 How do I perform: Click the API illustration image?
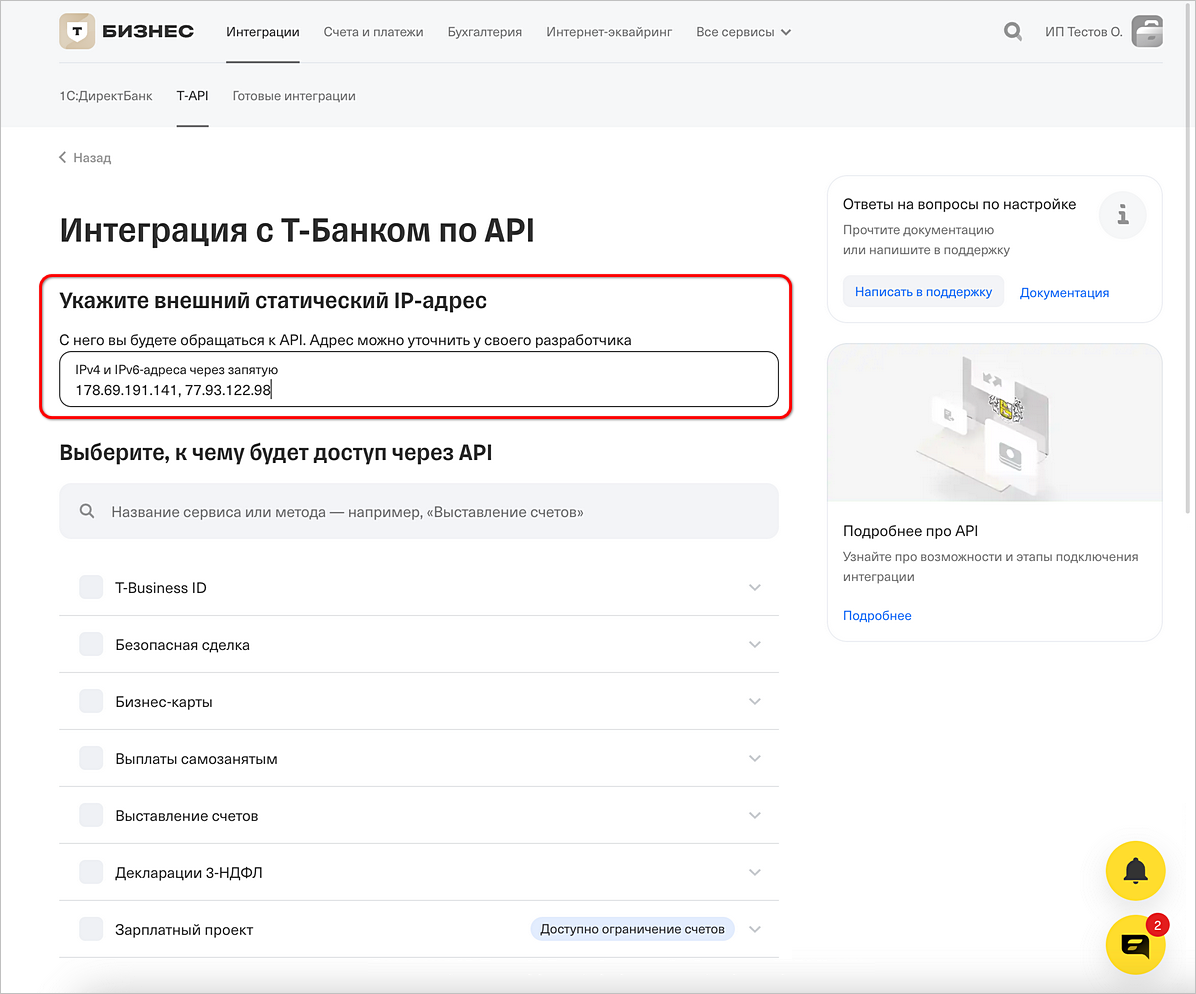tap(994, 423)
